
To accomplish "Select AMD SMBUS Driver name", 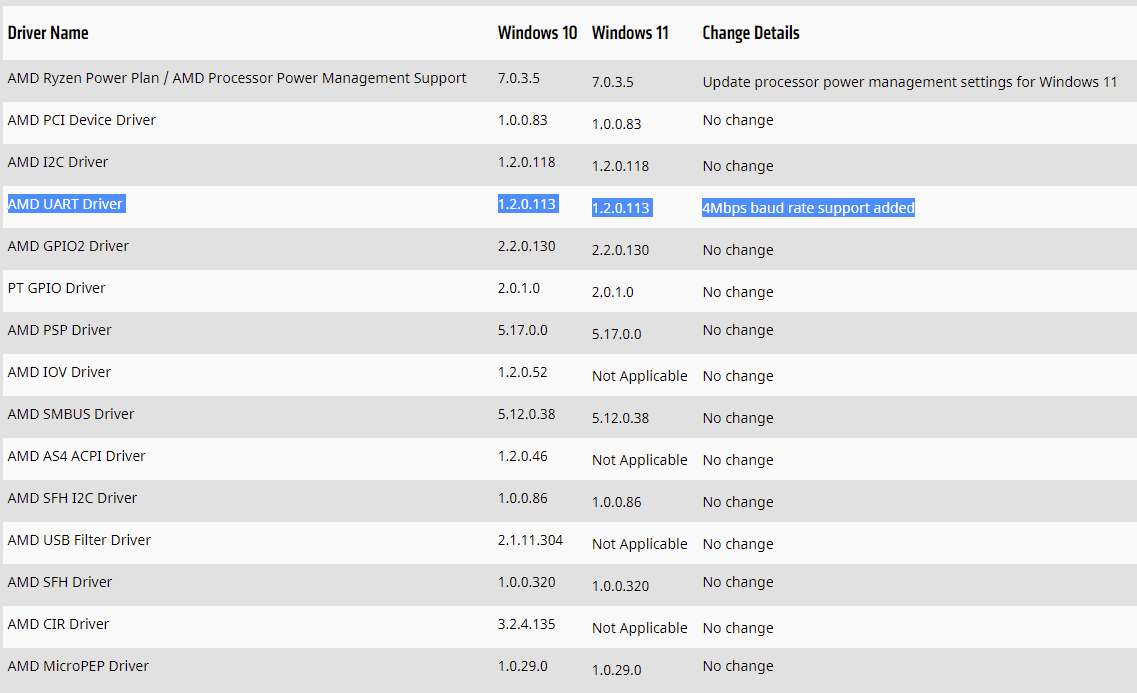I will [x=71, y=415].
